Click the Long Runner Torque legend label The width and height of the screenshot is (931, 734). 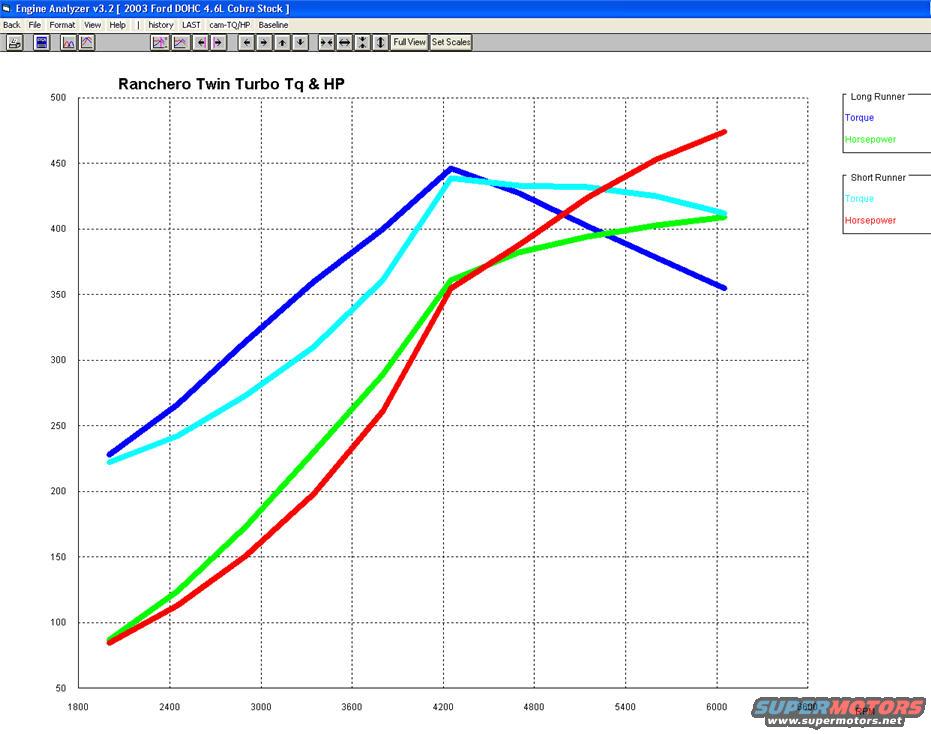click(x=859, y=118)
